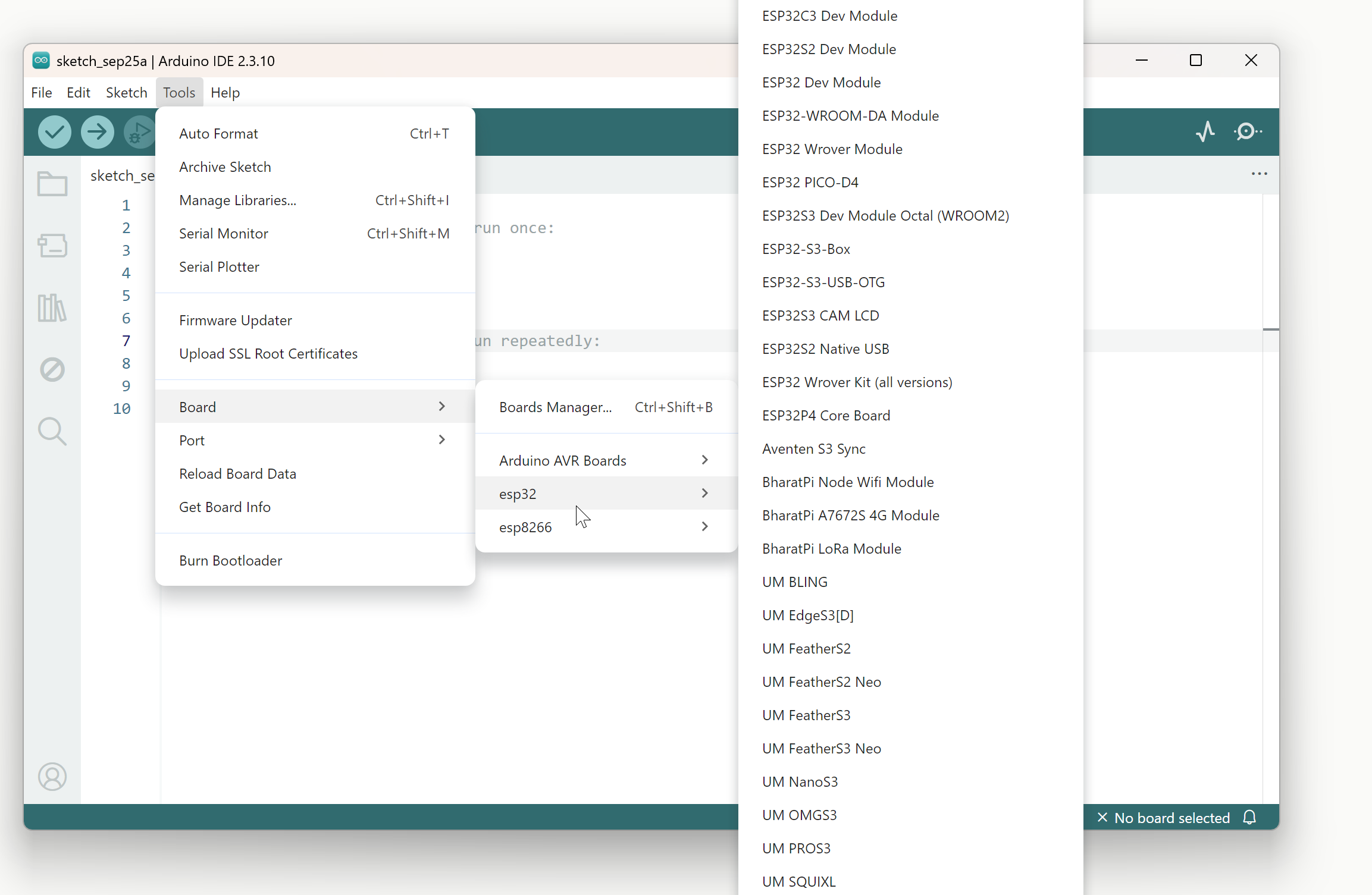Open Library Manager books sidebar icon
The image size is (1372, 895).
pos(52,307)
